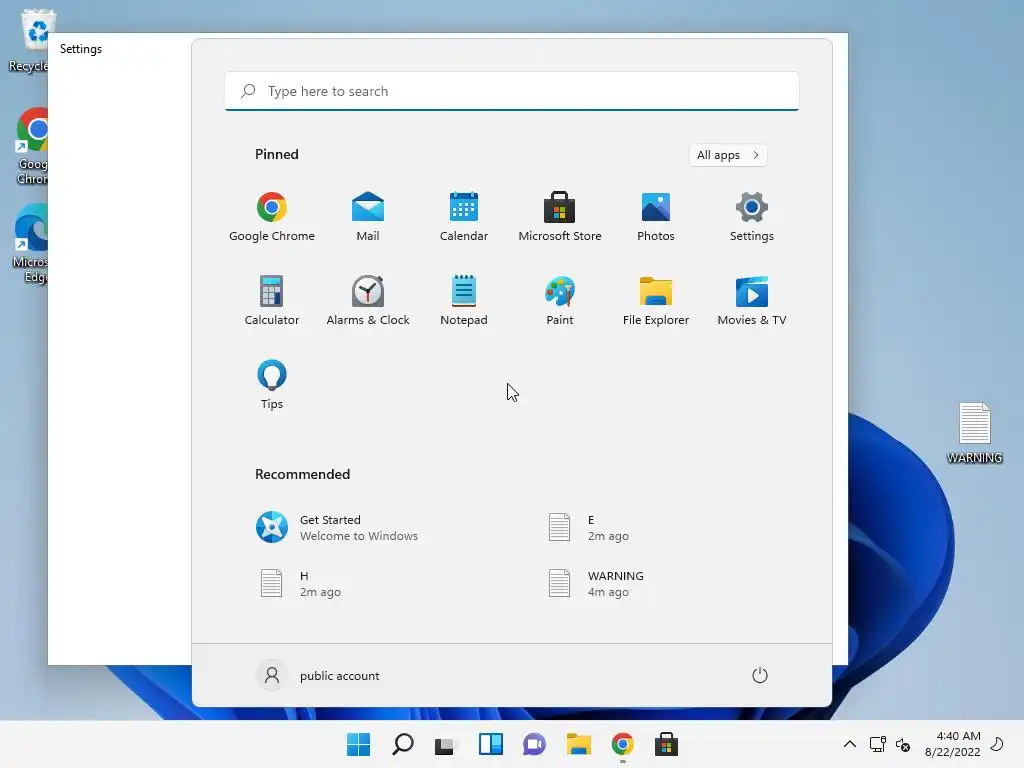Click the Windows Start button on taskbar
The image size is (1024, 768).
point(359,744)
